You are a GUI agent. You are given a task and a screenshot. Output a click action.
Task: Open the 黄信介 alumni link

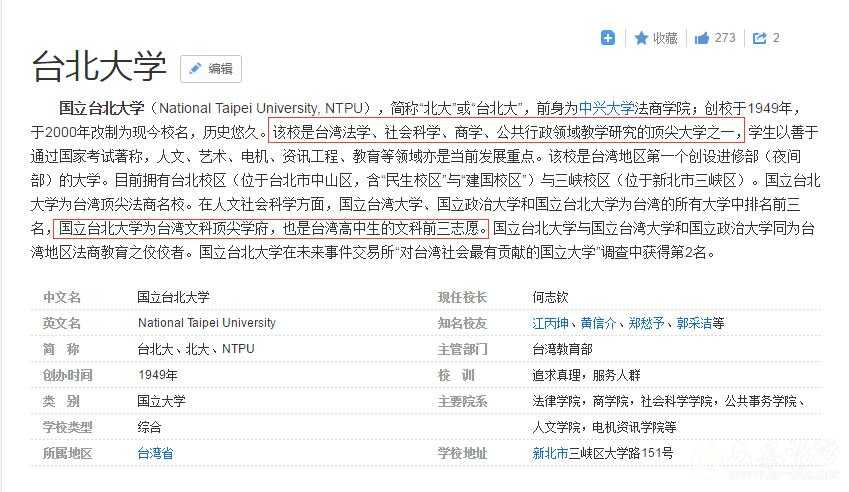[599, 323]
